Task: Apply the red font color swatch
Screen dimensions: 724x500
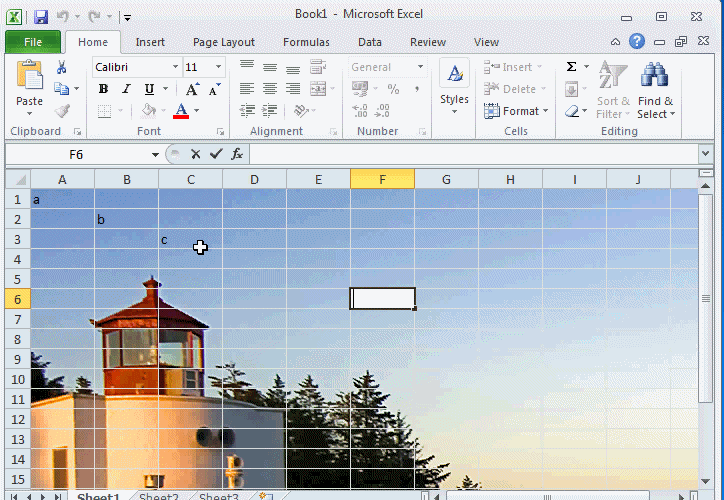Action: tap(181, 111)
